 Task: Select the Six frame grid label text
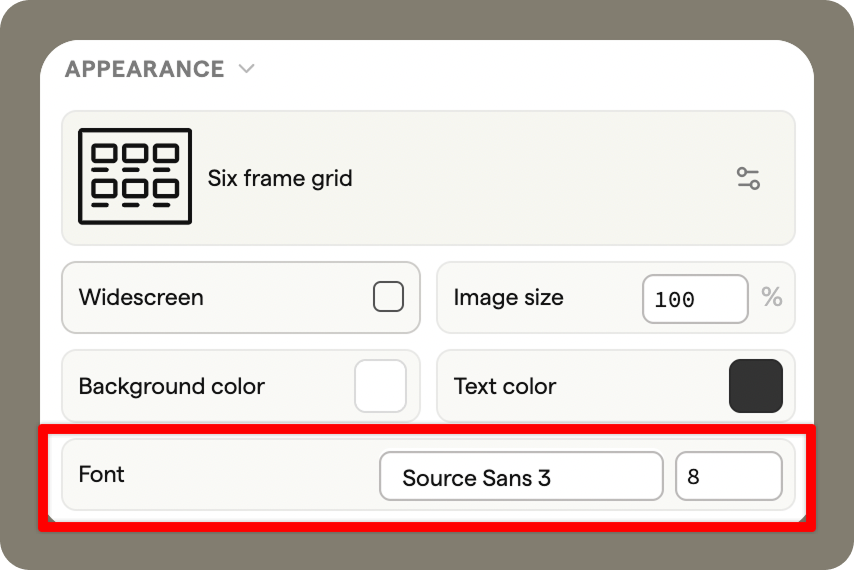pos(280,179)
